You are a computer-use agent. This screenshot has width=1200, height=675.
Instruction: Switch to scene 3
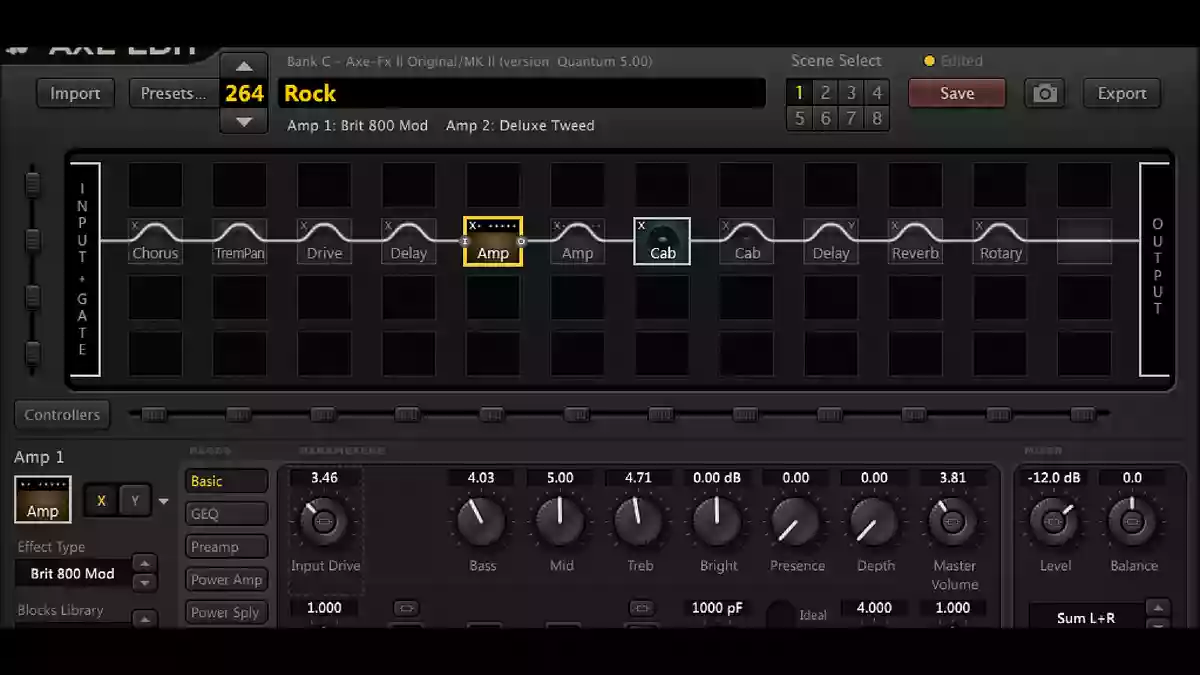[x=851, y=93]
